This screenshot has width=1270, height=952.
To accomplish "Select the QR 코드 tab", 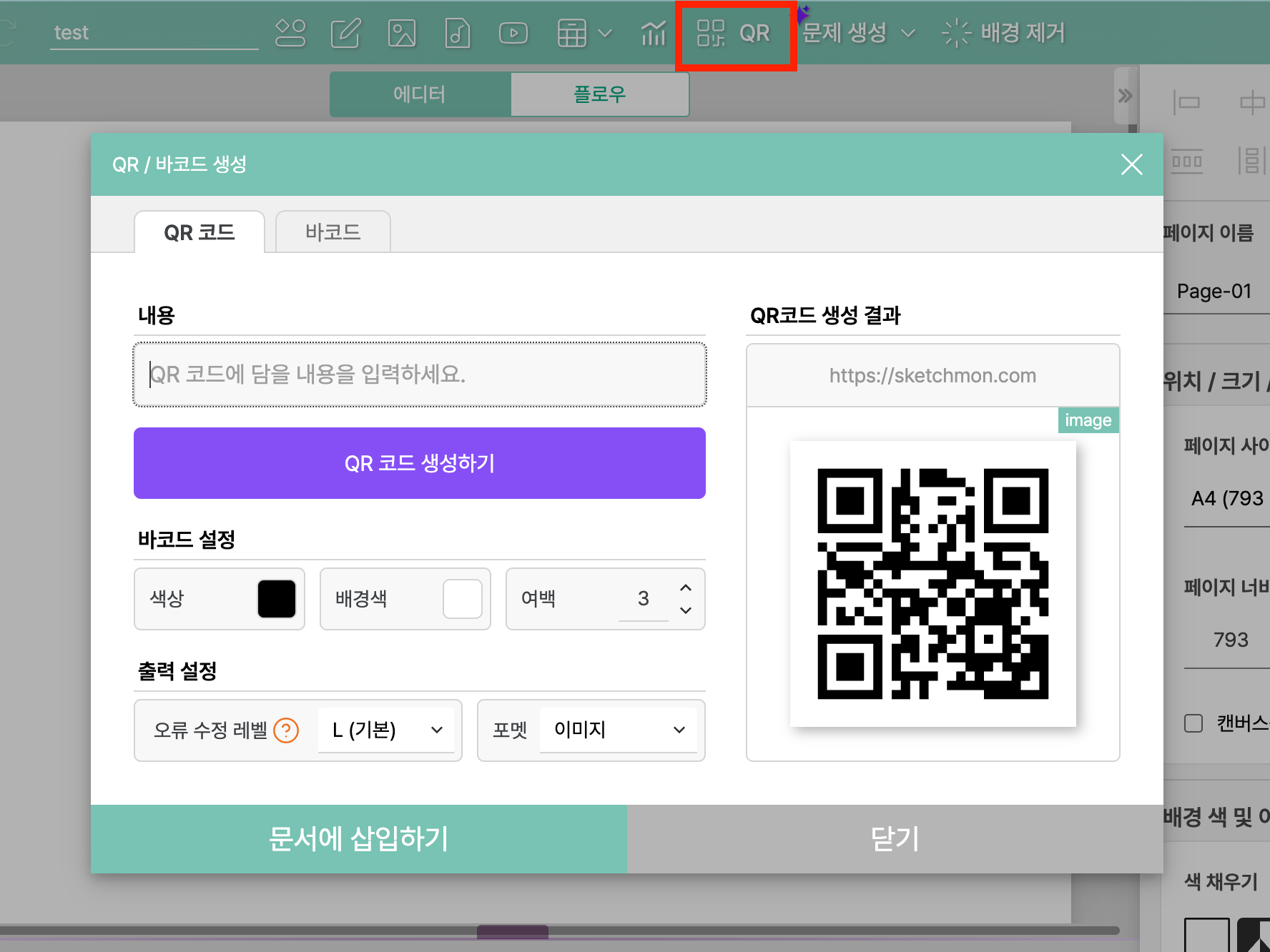I will click(x=200, y=232).
